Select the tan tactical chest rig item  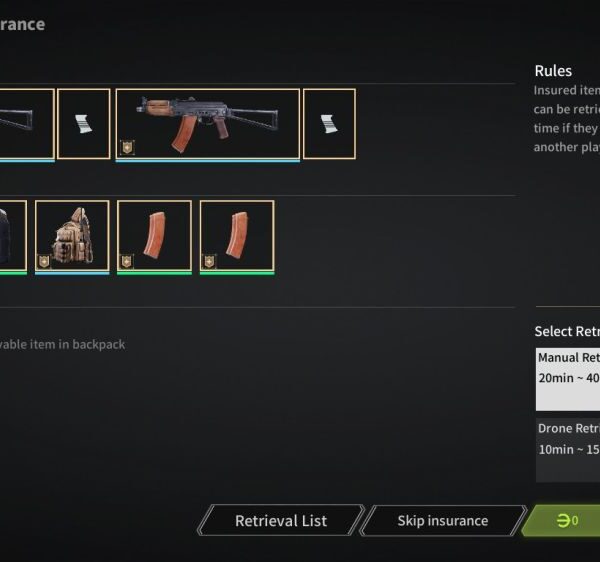(72, 236)
